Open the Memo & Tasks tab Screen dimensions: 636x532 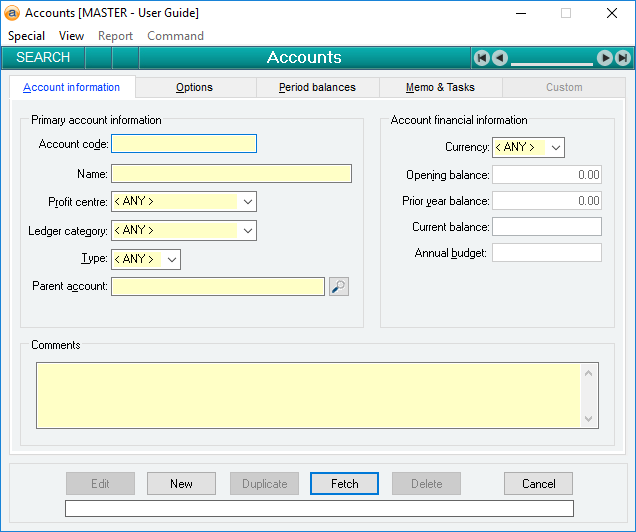coord(440,88)
